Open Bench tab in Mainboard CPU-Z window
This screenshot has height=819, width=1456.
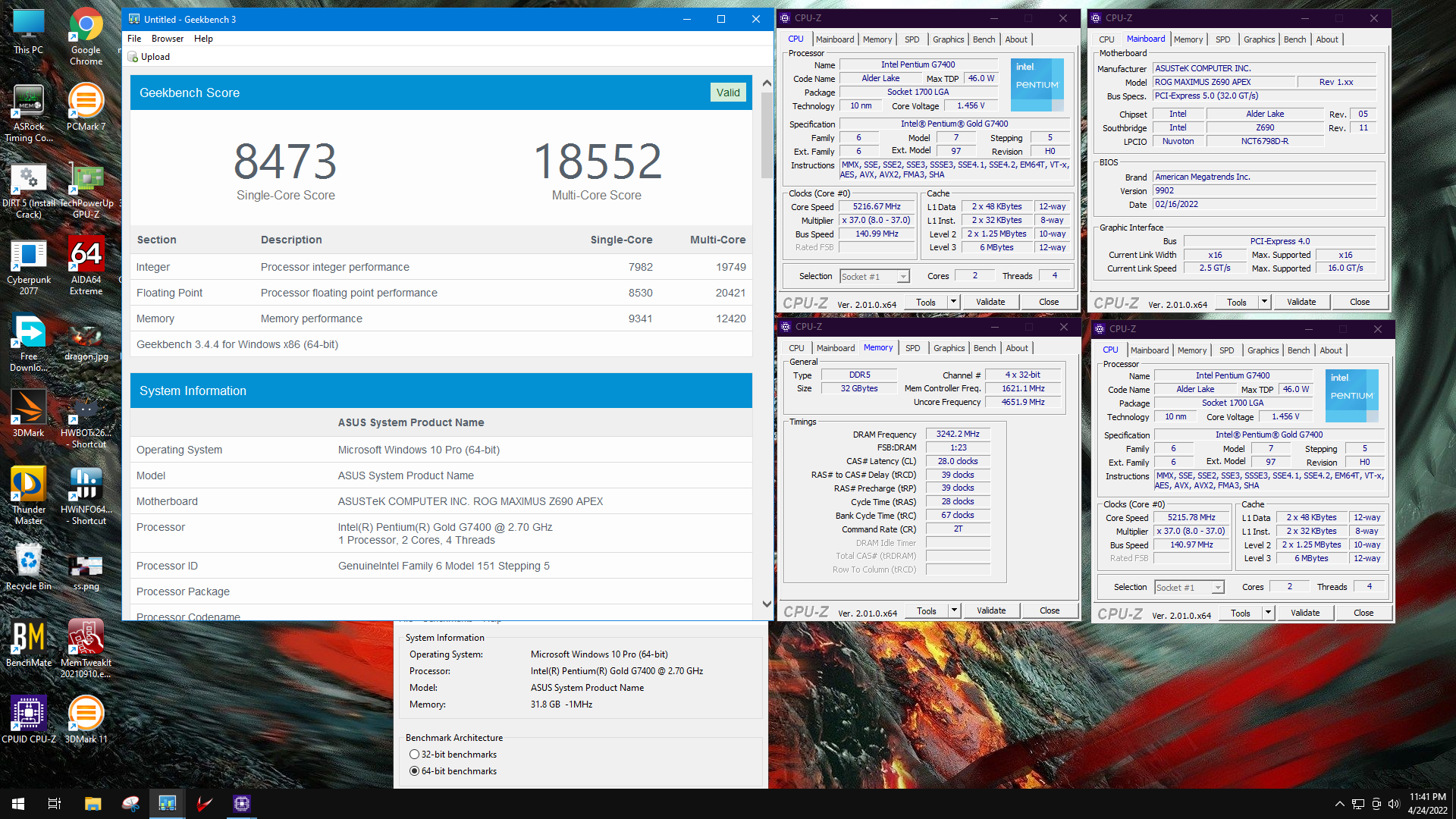click(1295, 39)
